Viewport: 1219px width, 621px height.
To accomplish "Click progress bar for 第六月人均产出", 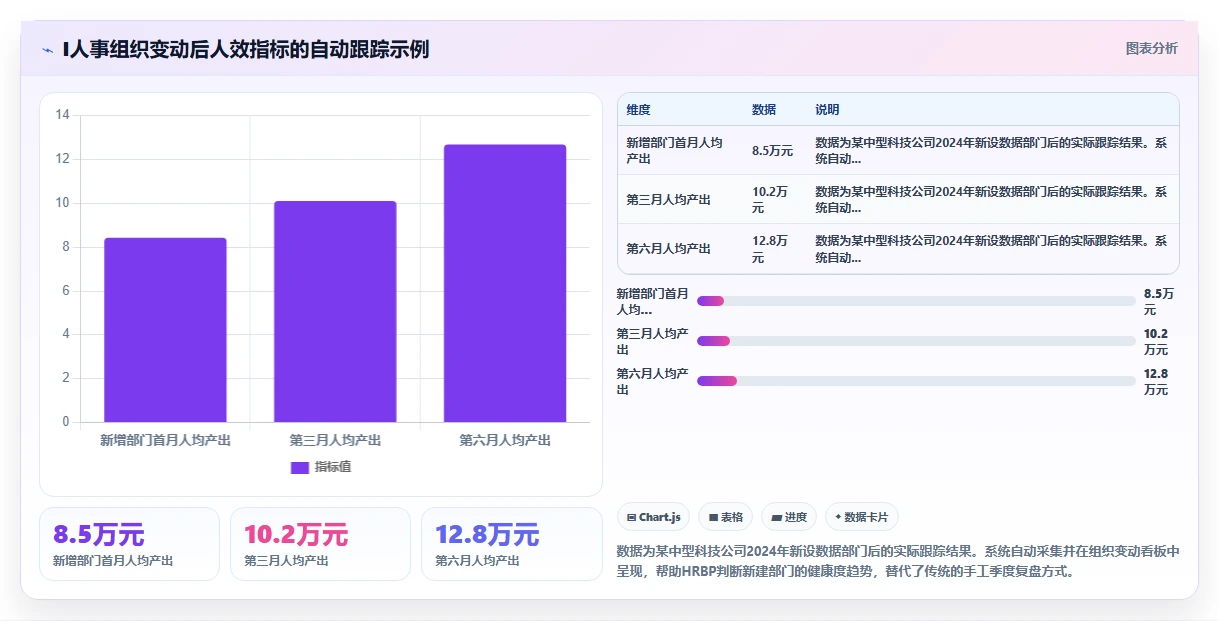I will pos(916,381).
